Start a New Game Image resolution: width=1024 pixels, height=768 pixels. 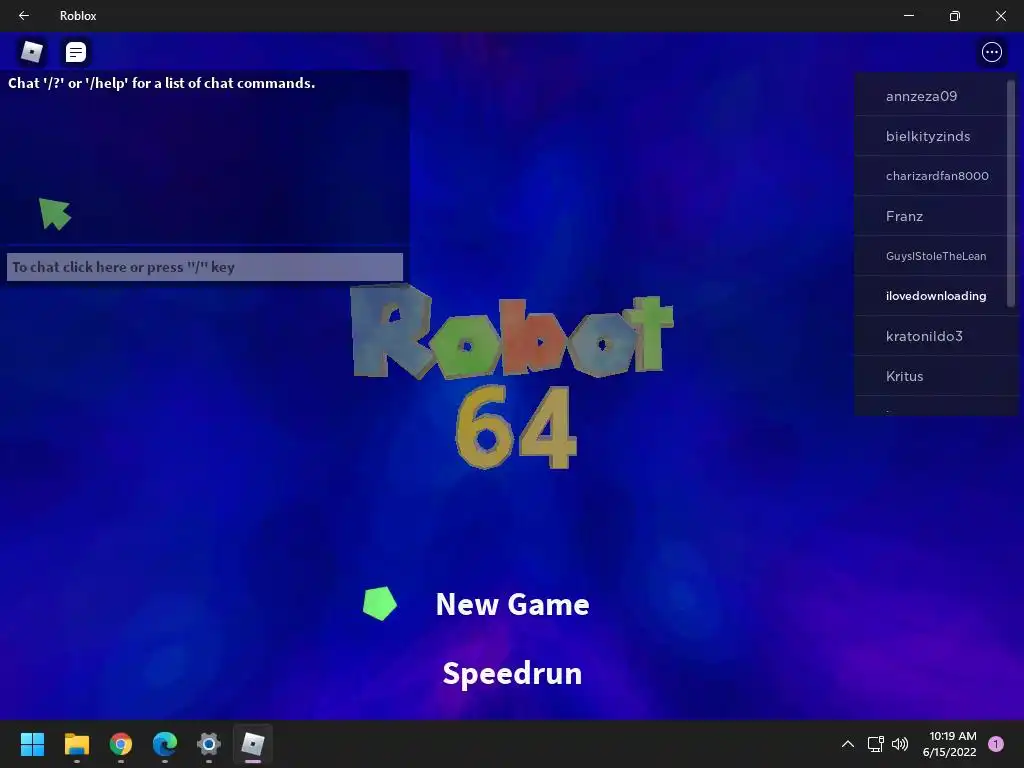[x=512, y=604]
